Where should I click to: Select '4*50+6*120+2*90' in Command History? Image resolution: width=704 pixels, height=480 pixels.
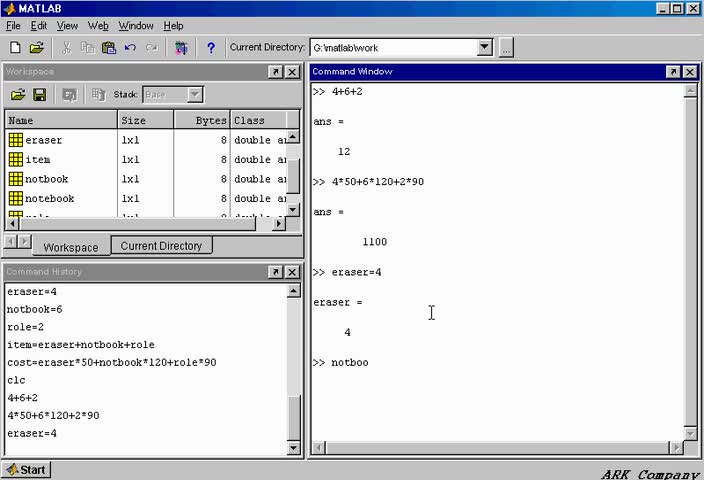(x=53, y=415)
